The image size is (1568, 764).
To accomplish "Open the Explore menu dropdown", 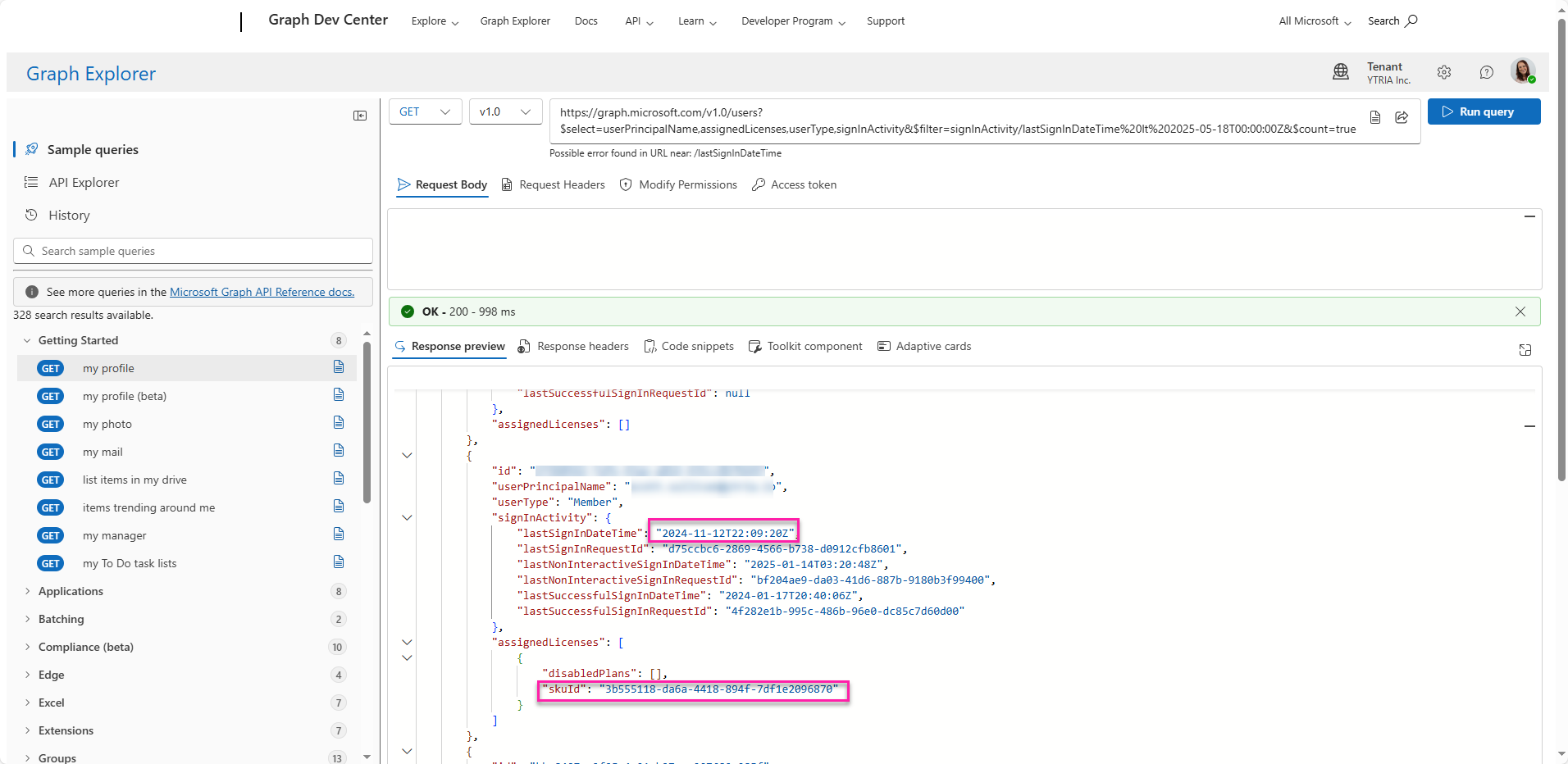I will pos(435,21).
